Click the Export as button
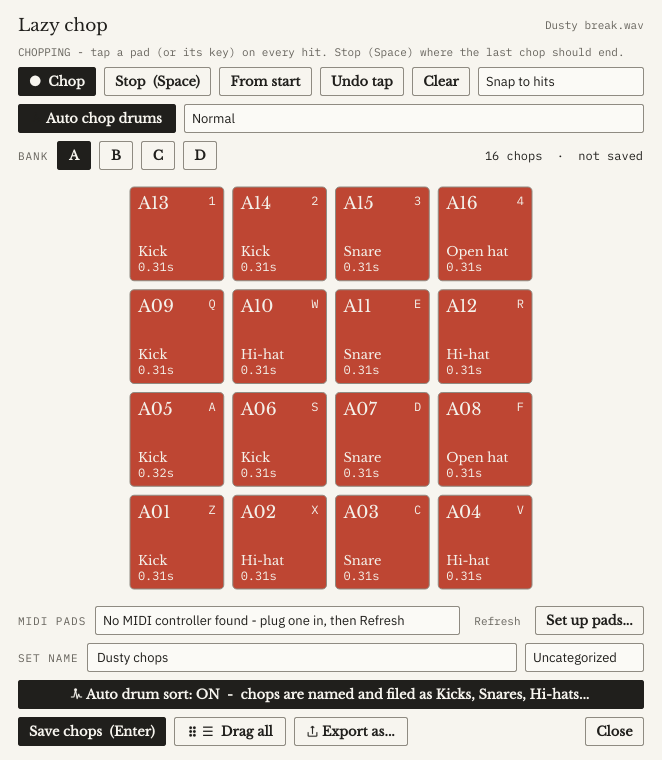662x760 pixels. pyautogui.click(x=351, y=731)
